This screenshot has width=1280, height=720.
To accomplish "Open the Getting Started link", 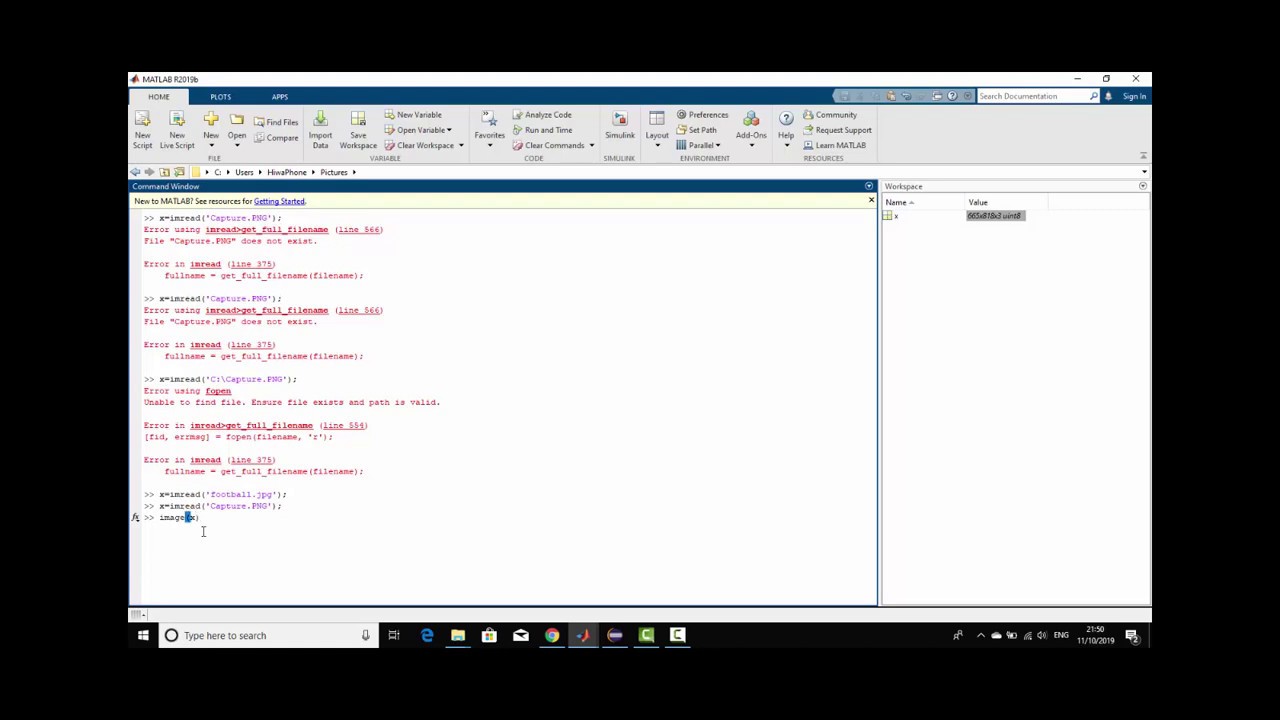I will (279, 201).
